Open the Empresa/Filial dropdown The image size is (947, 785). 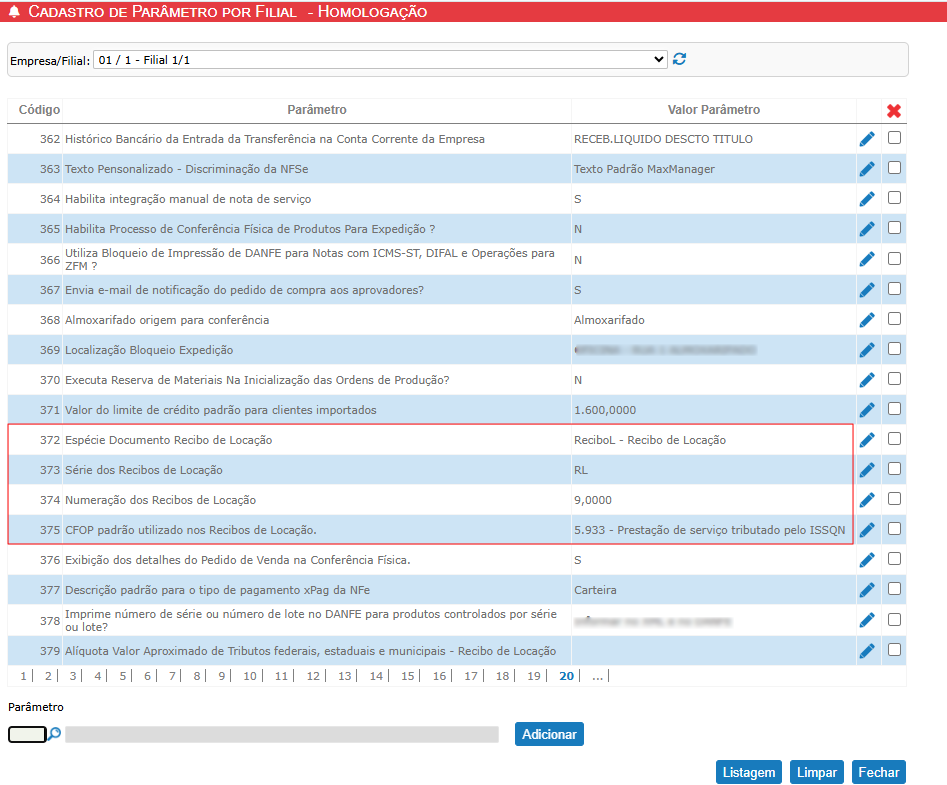coord(380,60)
